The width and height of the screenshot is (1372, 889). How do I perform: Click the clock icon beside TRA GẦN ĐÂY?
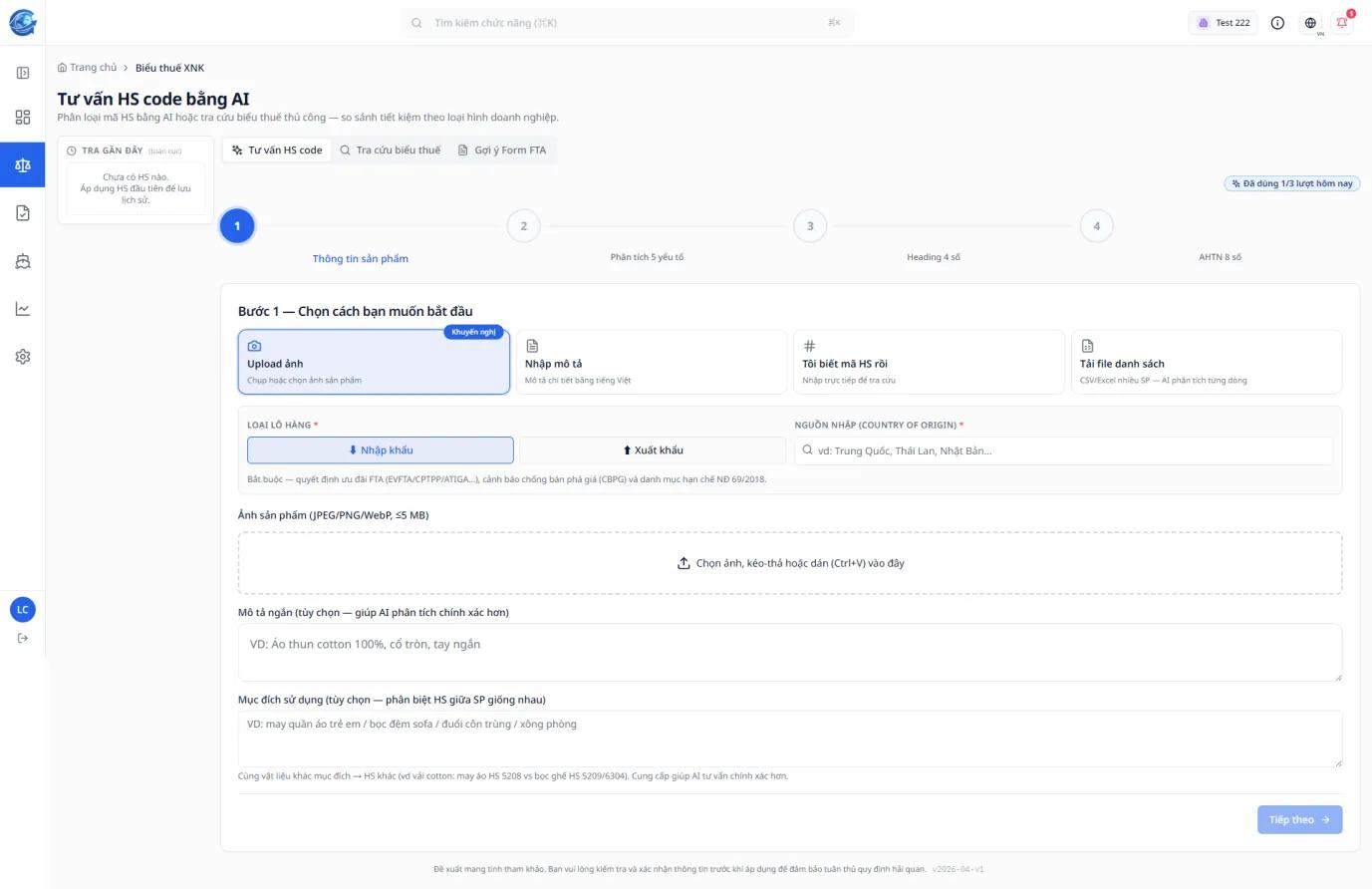pyautogui.click(x=72, y=150)
